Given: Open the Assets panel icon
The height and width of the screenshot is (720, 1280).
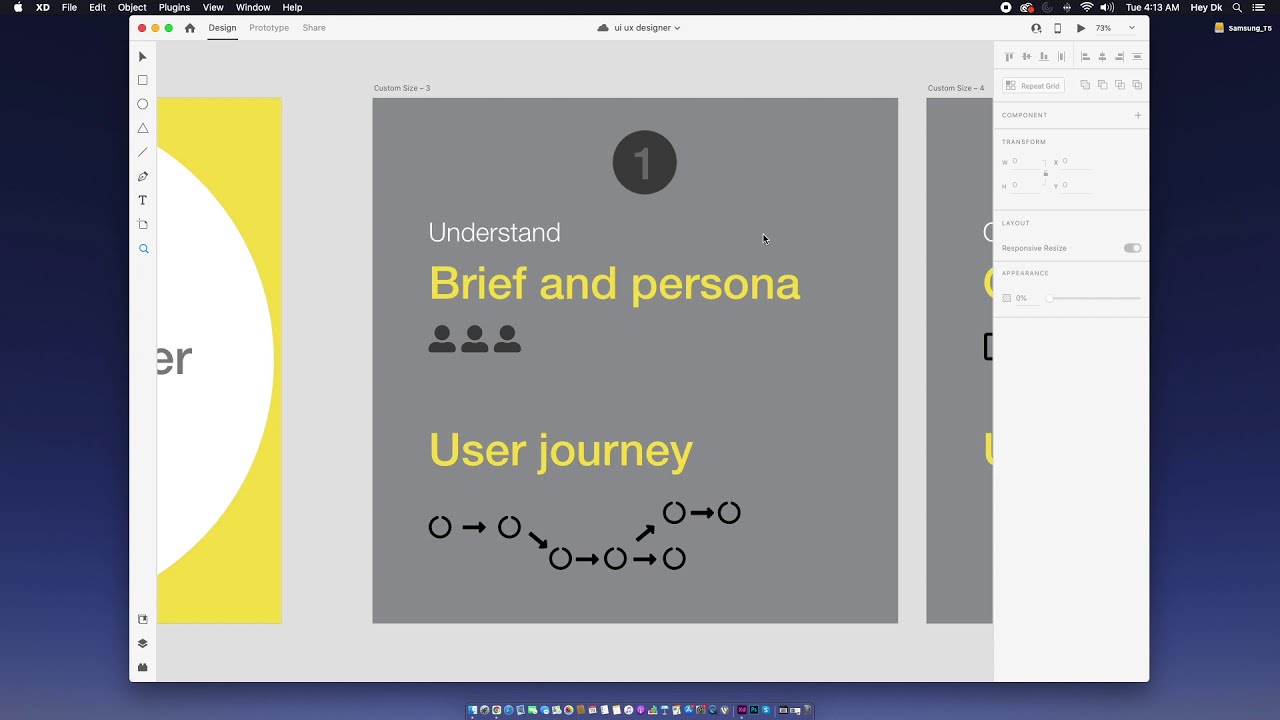Looking at the screenshot, I should tap(143, 619).
